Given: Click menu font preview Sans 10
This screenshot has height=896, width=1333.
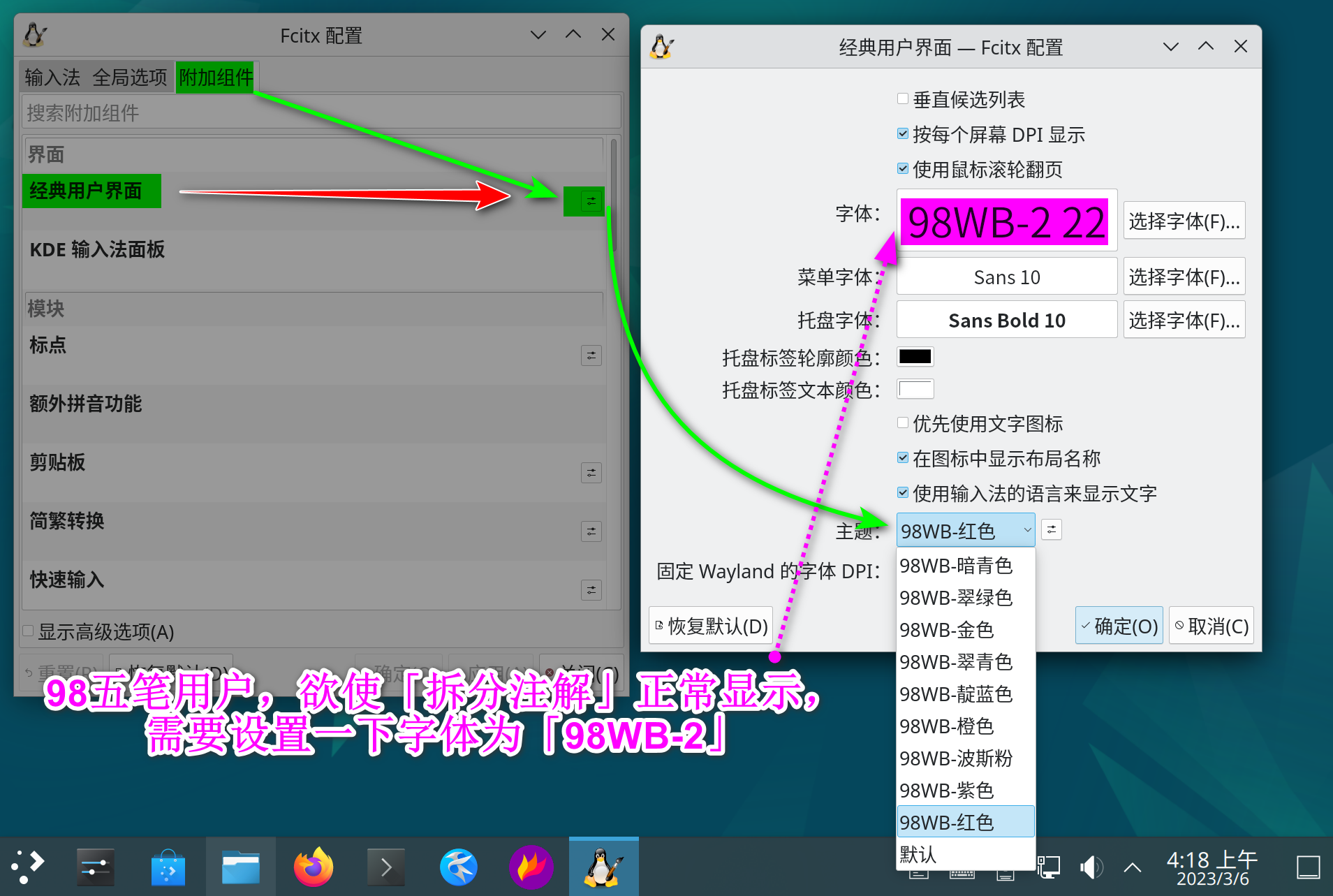Looking at the screenshot, I should (1007, 277).
